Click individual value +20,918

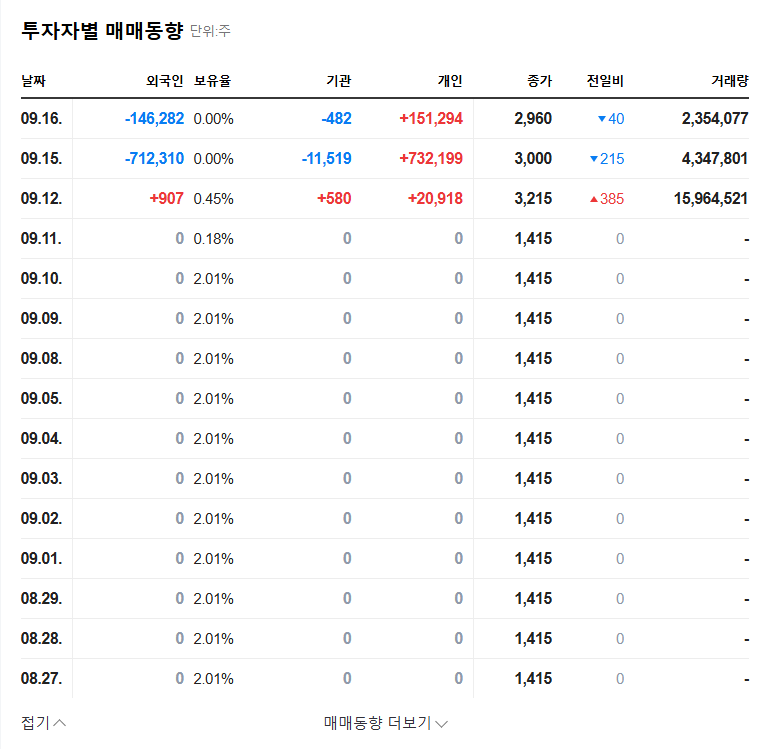[x=435, y=198]
